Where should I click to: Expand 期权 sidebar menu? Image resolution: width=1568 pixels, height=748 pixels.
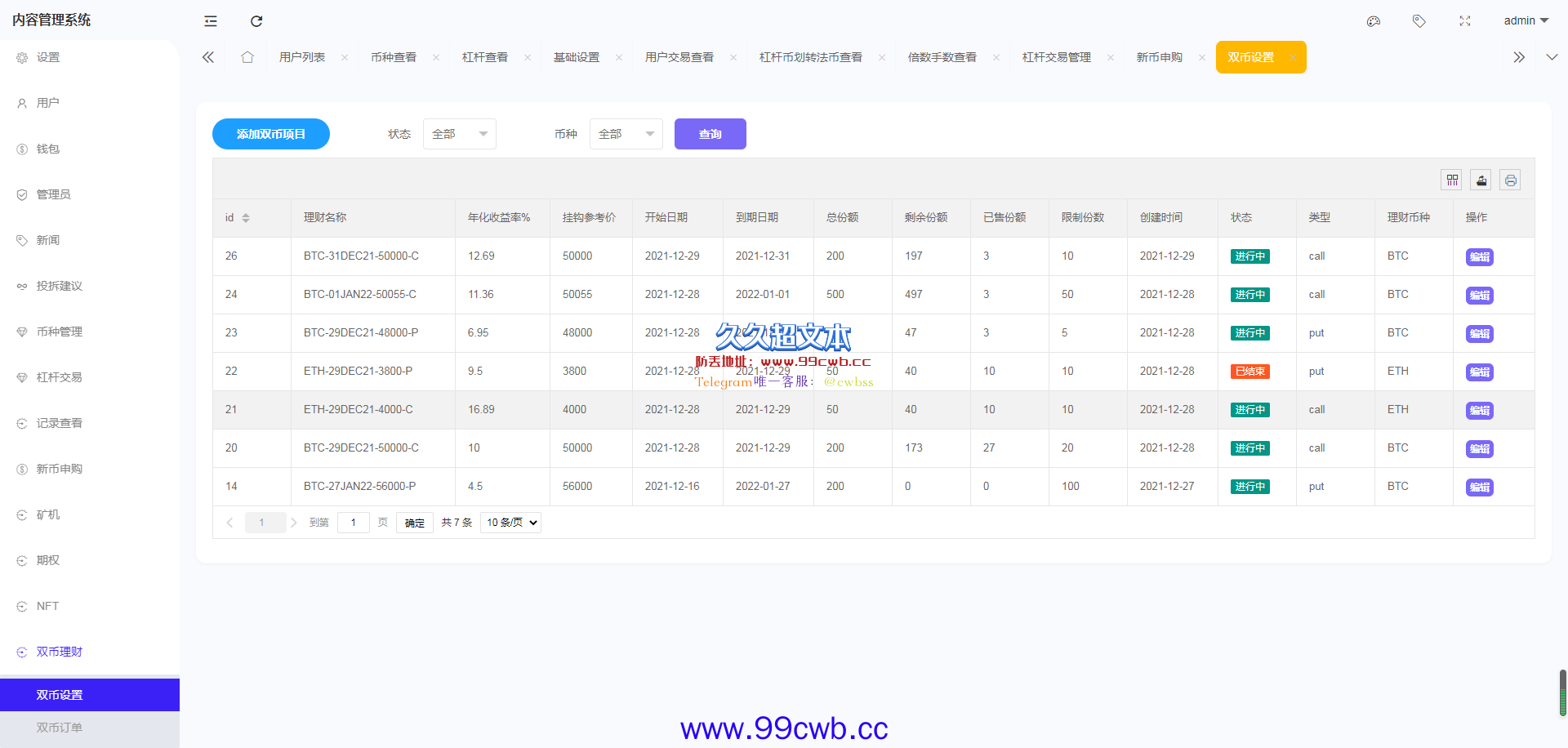tap(90, 560)
